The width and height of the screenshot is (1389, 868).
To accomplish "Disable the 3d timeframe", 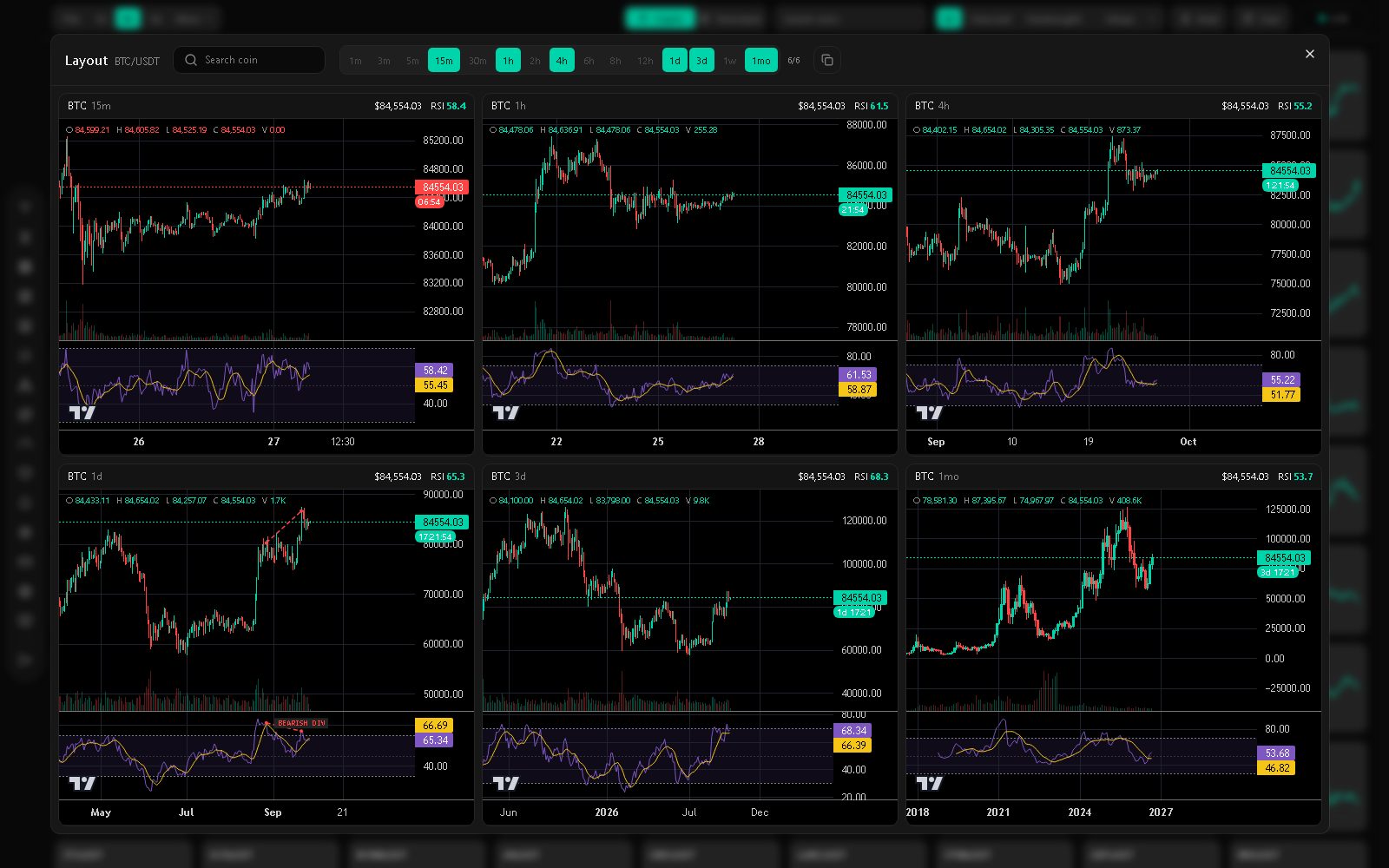I will [701, 61].
